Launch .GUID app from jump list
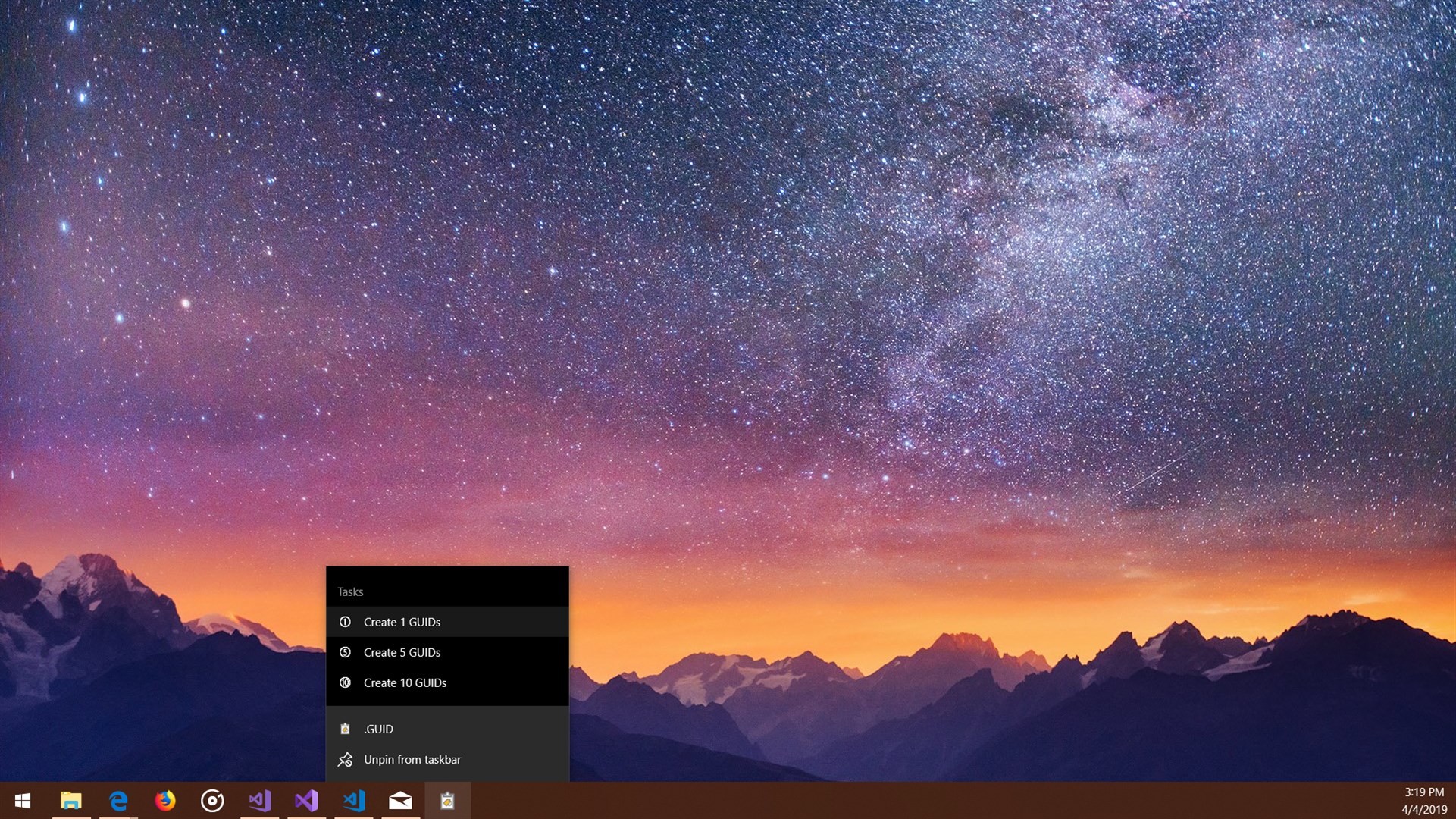Image resolution: width=1456 pixels, height=819 pixels. pos(378,729)
